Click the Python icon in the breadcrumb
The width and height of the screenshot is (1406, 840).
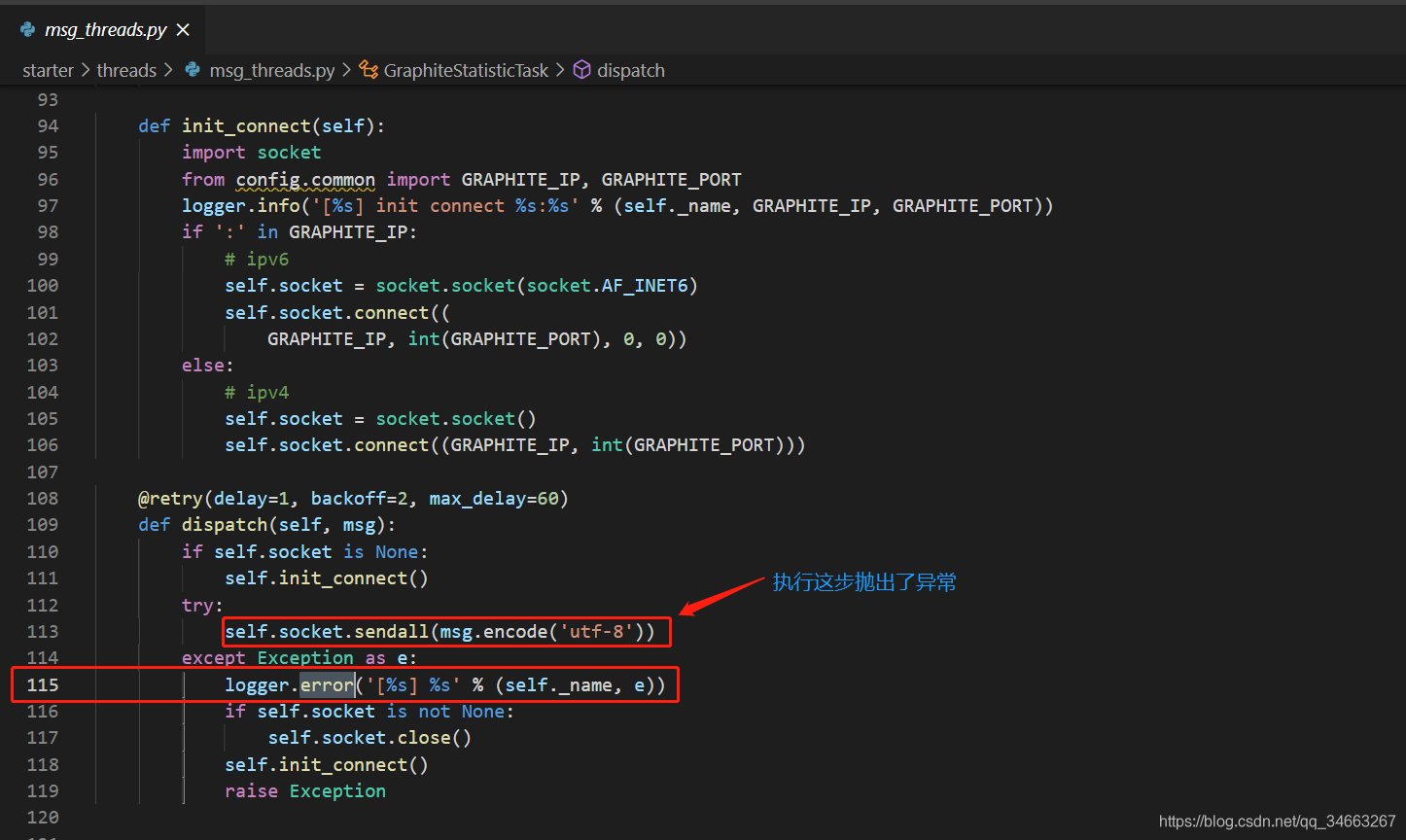[193, 70]
